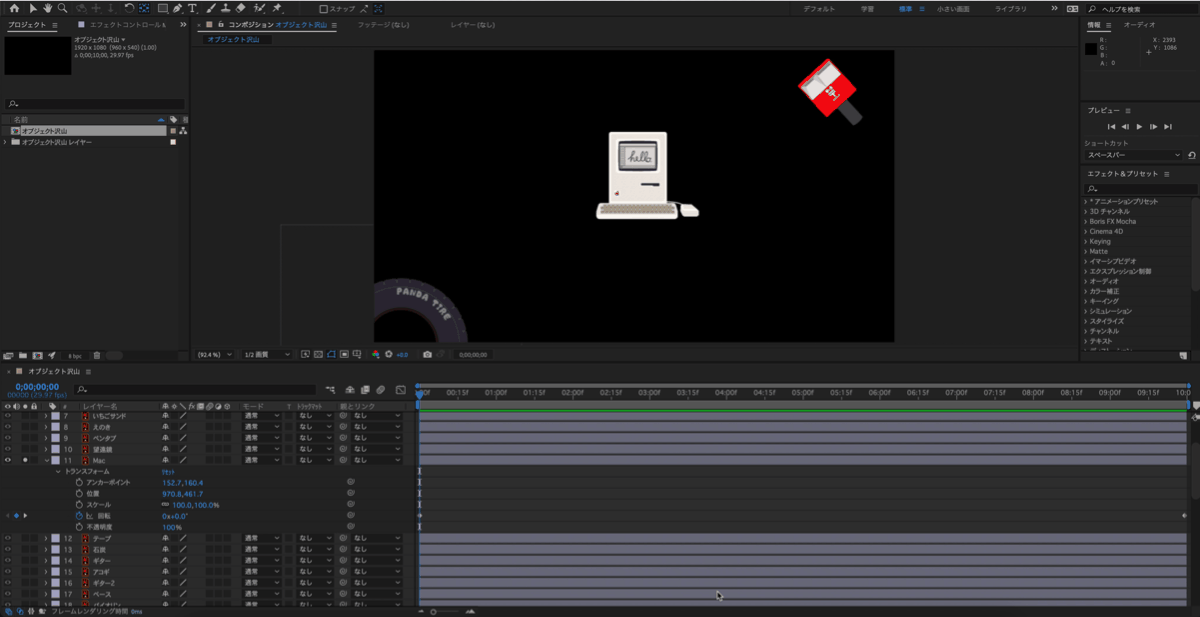This screenshot has width=1200, height=617.
Task: Click the リセット link for transform
Action: point(168,471)
